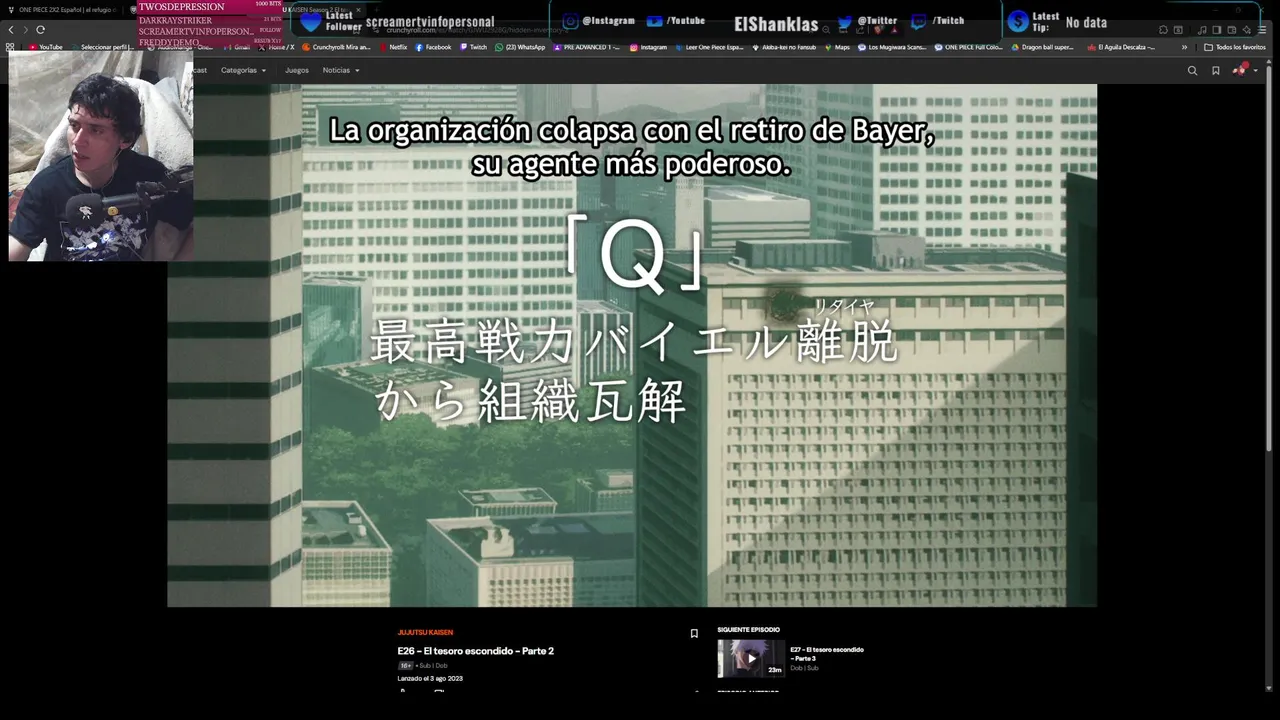This screenshot has height=720, width=1280.
Task: Open the Leer One Piece Espa... bookmark
Action: pos(710,47)
